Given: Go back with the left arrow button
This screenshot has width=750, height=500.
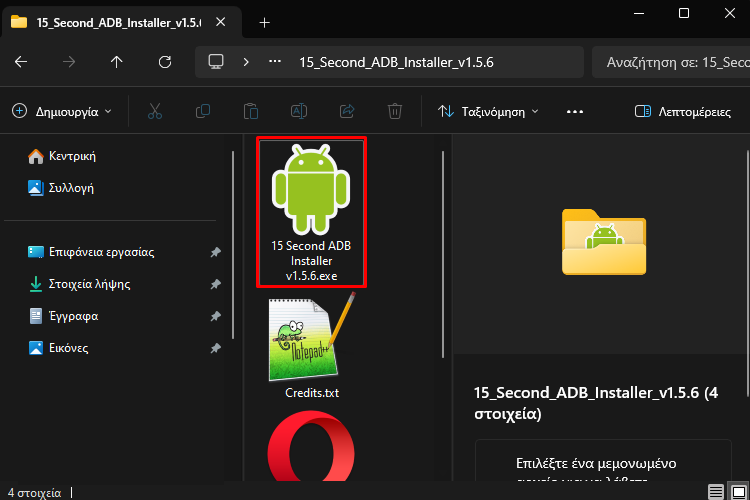Looking at the screenshot, I should click(21, 62).
